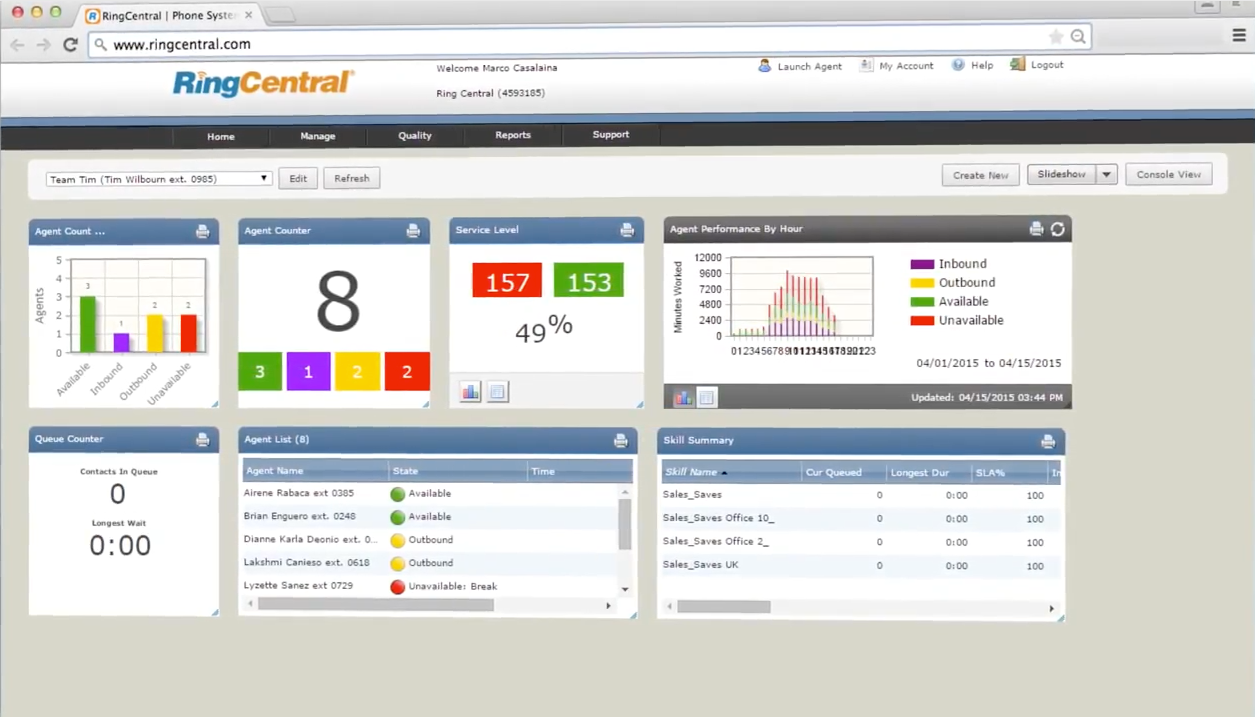This screenshot has width=1255, height=717.
Task: Open the Support menu
Action: tap(611, 134)
